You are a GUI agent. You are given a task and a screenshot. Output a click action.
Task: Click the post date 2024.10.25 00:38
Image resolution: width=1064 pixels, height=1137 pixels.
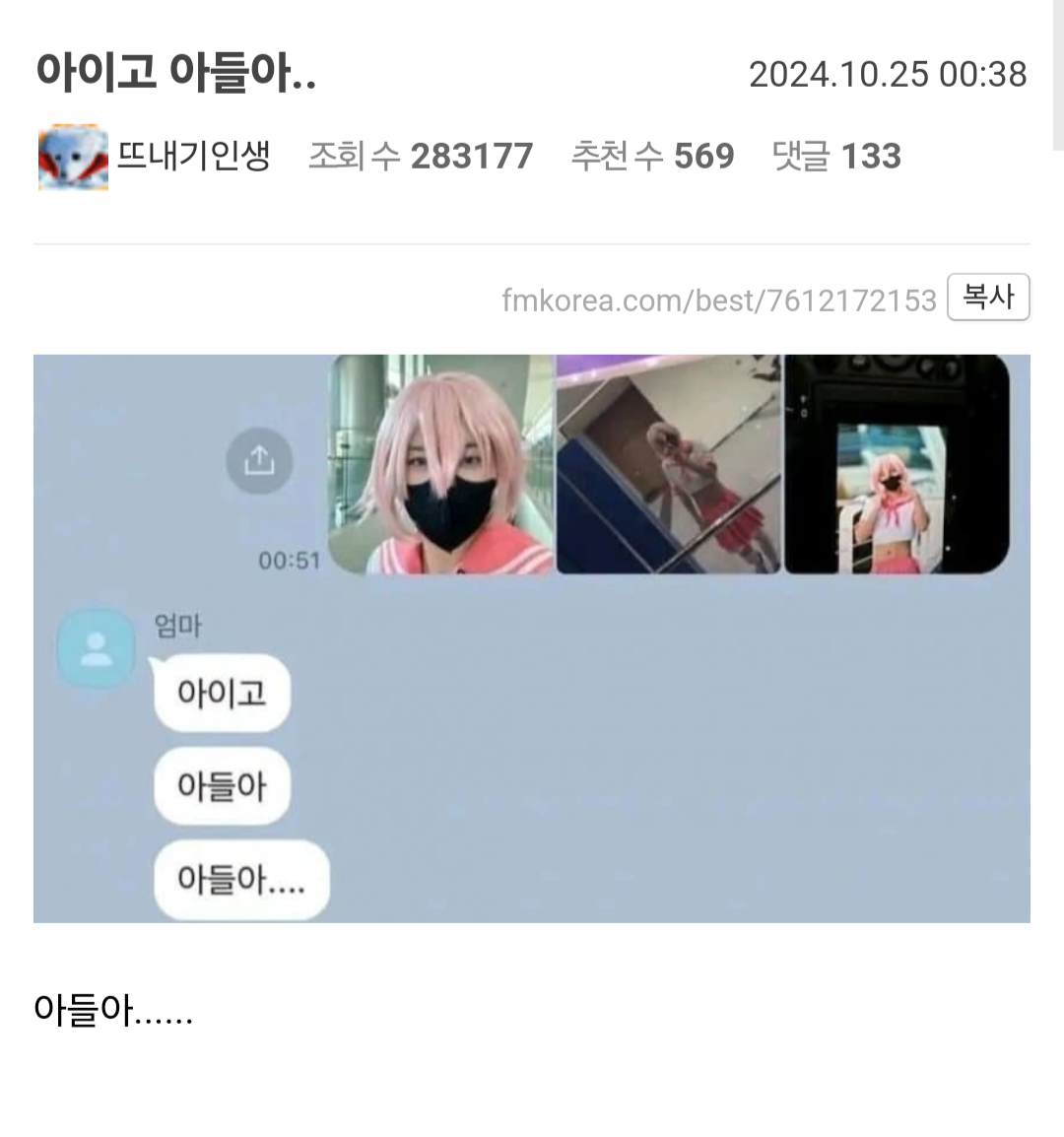click(888, 75)
